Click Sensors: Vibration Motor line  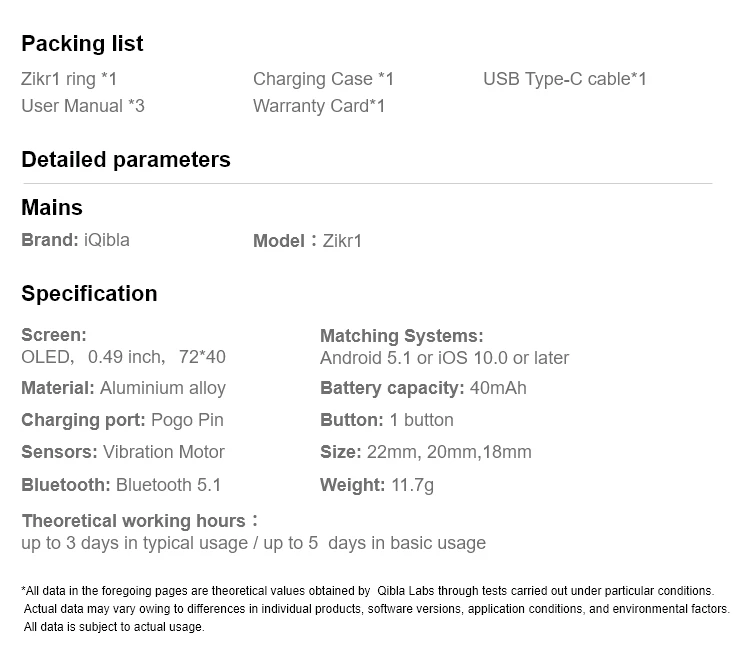pos(123,452)
